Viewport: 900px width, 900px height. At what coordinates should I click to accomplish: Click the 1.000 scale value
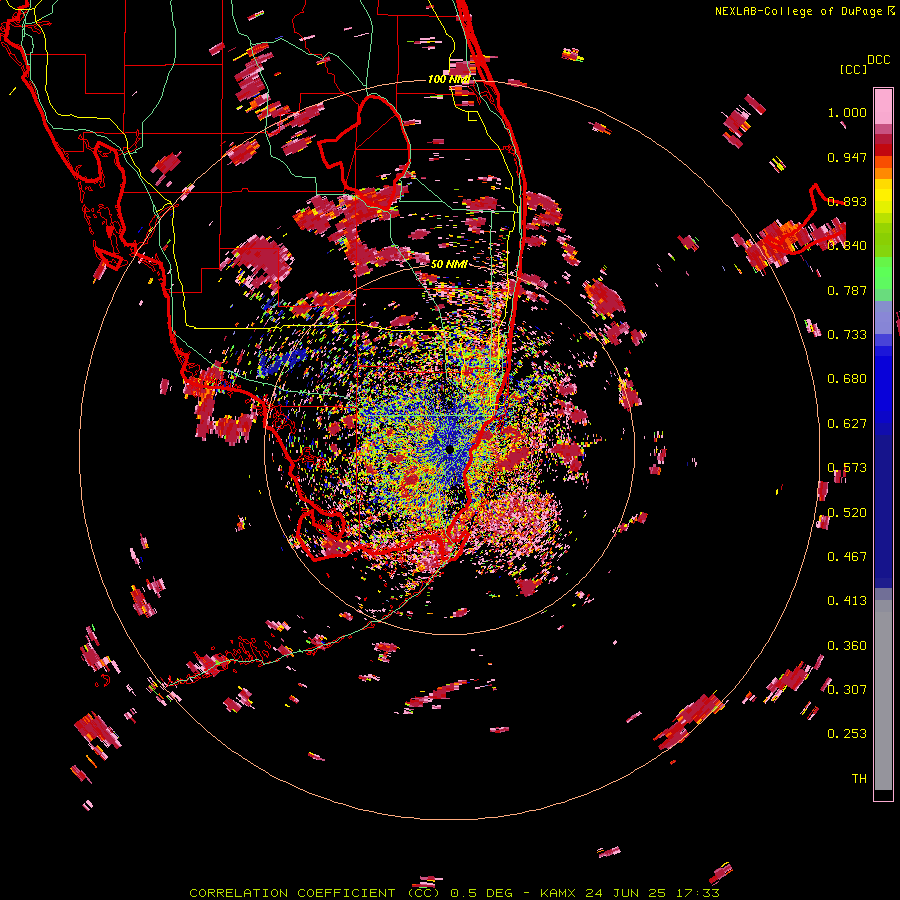coord(847,112)
